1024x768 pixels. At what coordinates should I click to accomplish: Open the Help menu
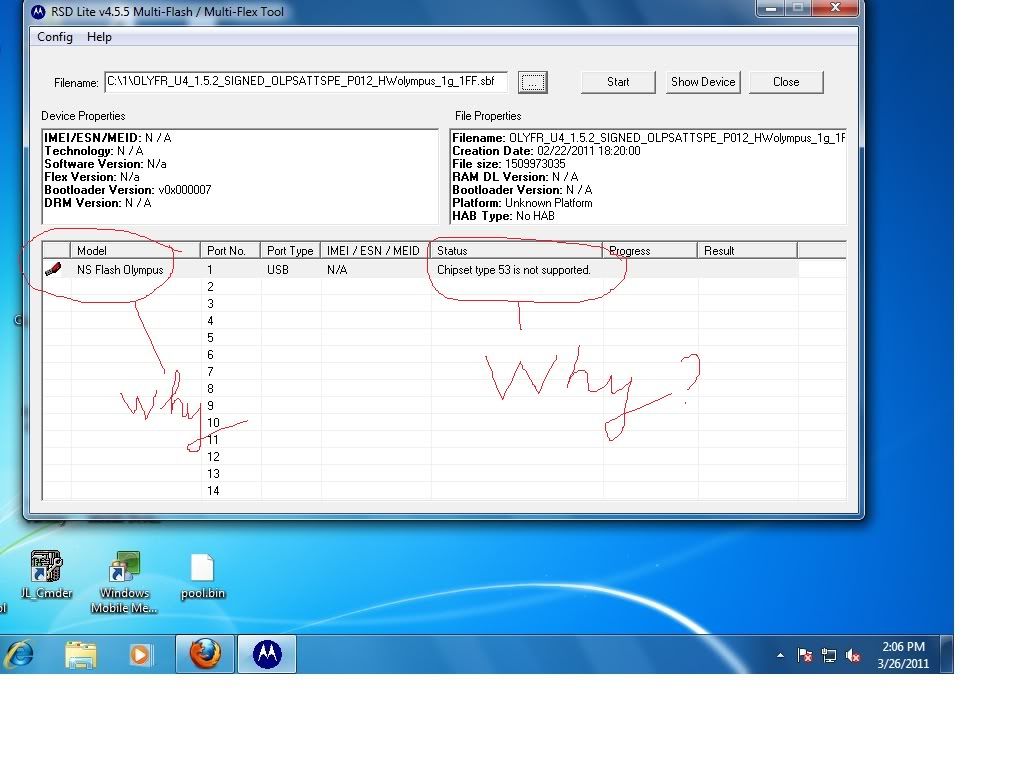100,37
